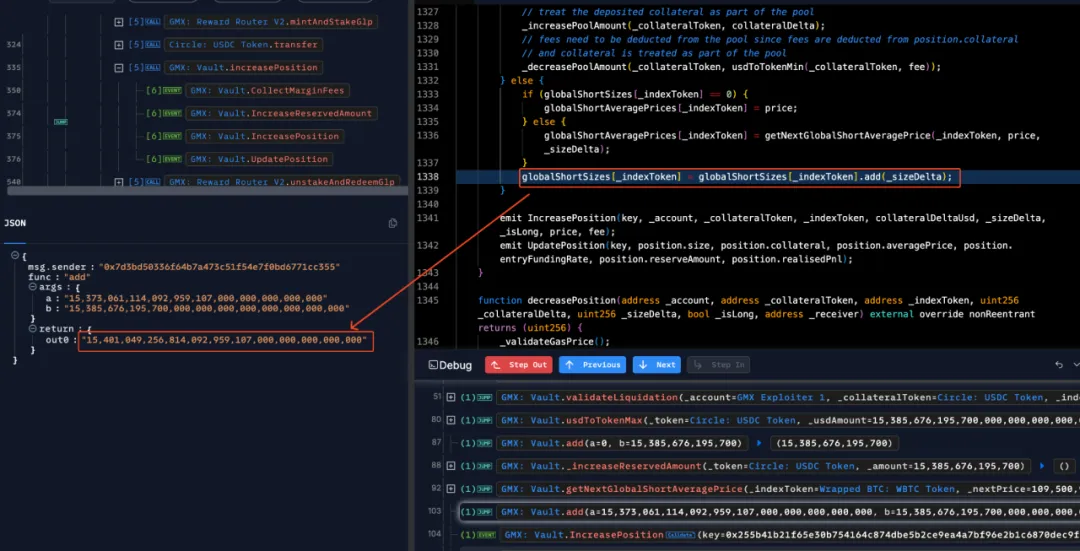Select the Vault.UpdatePosition event entry
Image resolution: width=1080 pixels, height=551 pixels.
pos(259,159)
